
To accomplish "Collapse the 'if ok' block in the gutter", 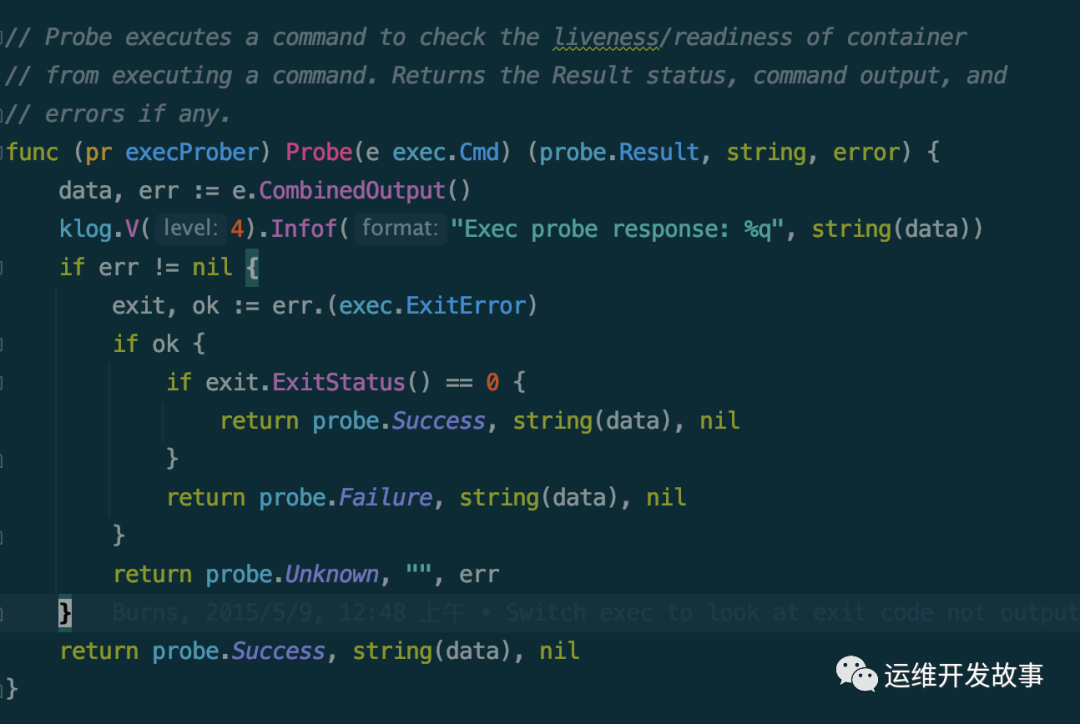I will click(3, 344).
